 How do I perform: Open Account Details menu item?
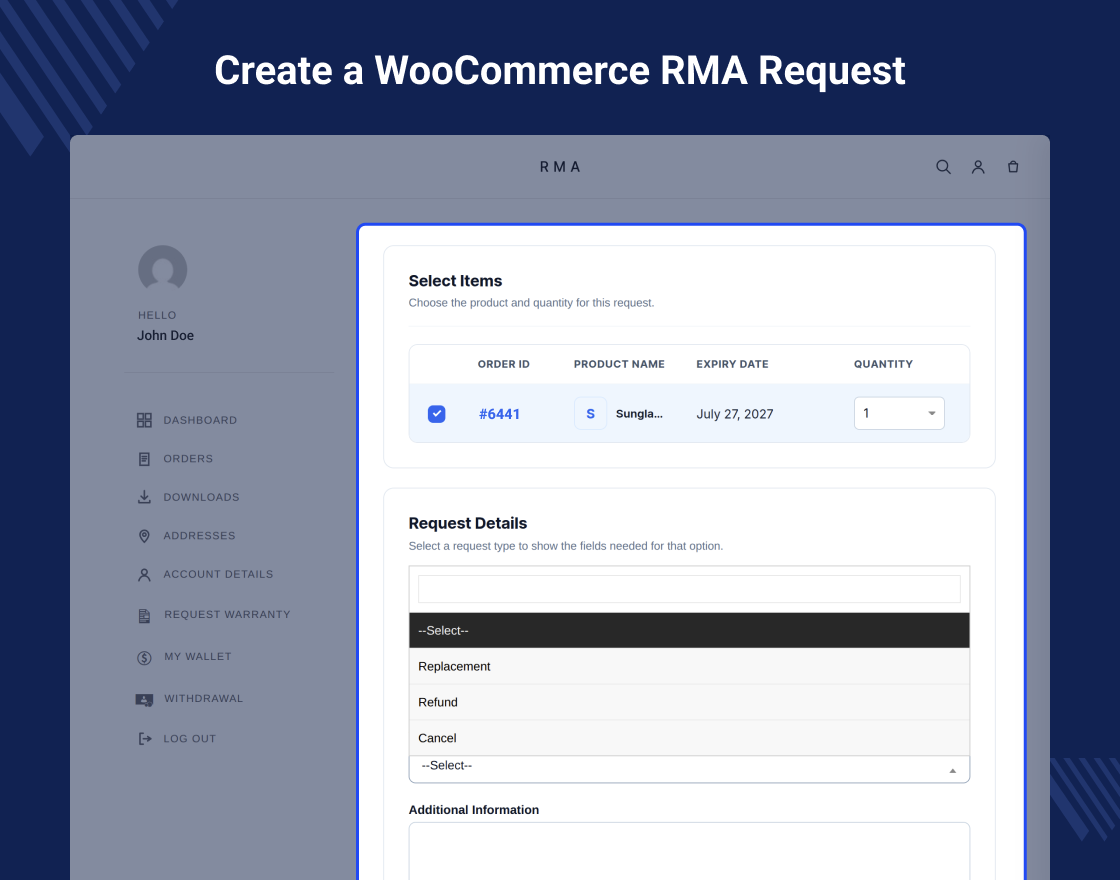point(218,574)
